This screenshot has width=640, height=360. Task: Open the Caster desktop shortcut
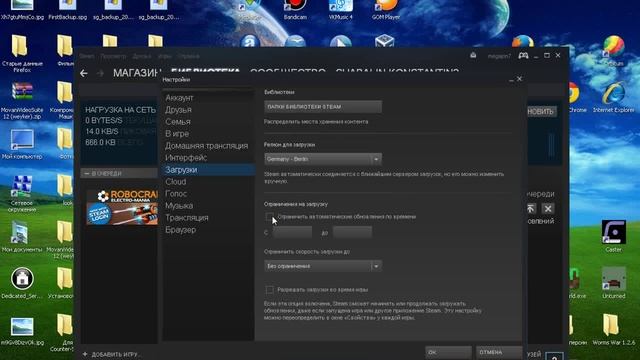coord(613,236)
